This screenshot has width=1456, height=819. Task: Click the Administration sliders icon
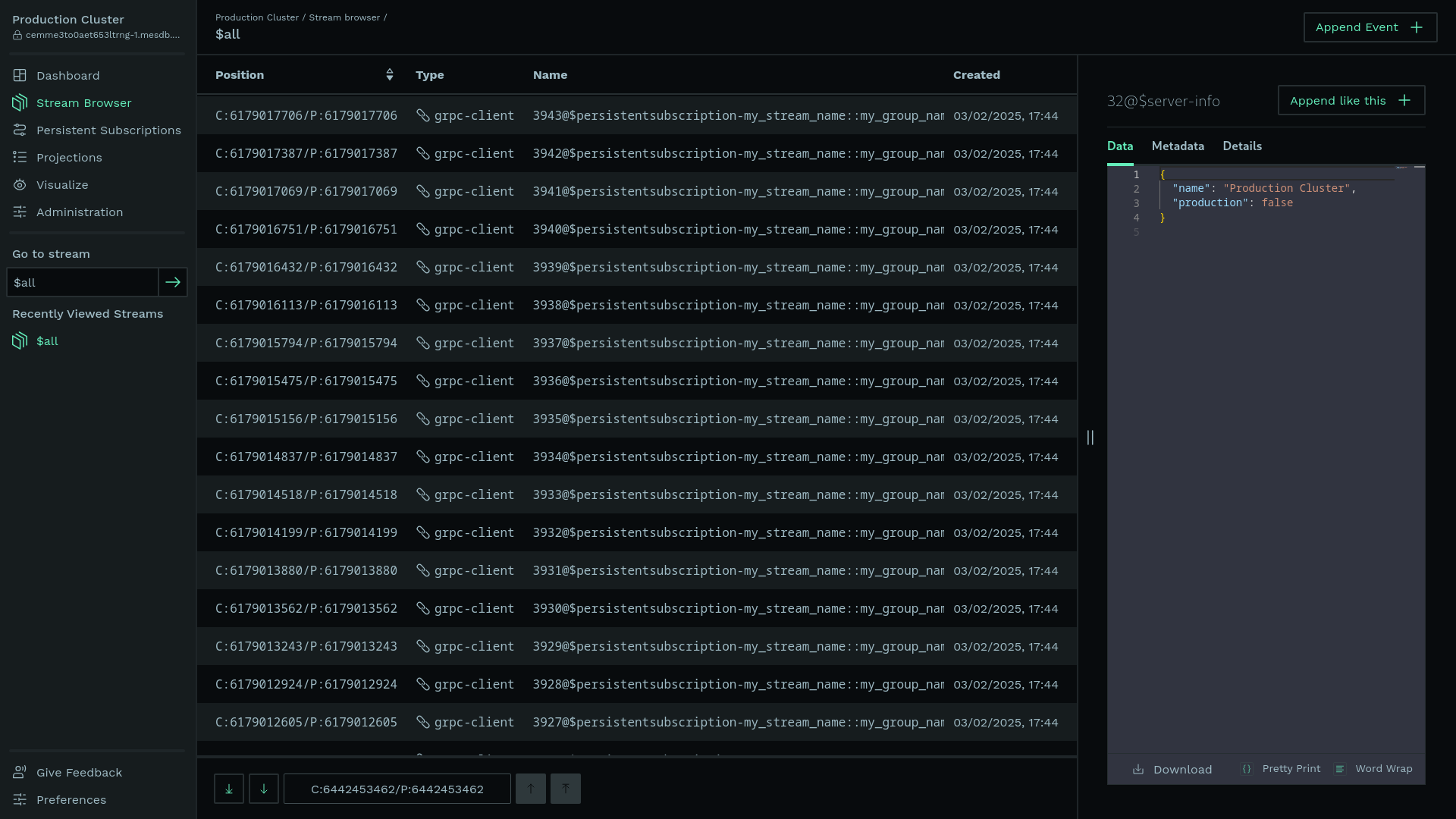[20, 212]
